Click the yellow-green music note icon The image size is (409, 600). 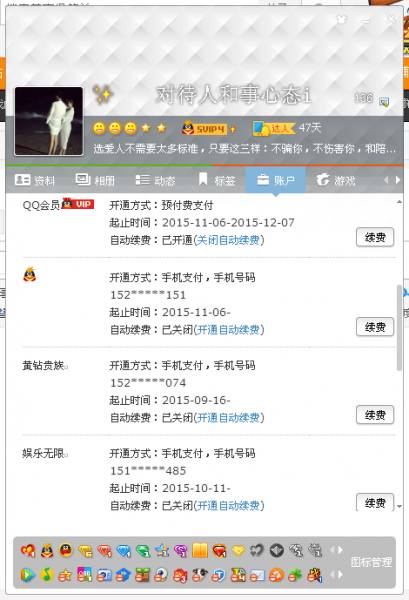point(47,575)
